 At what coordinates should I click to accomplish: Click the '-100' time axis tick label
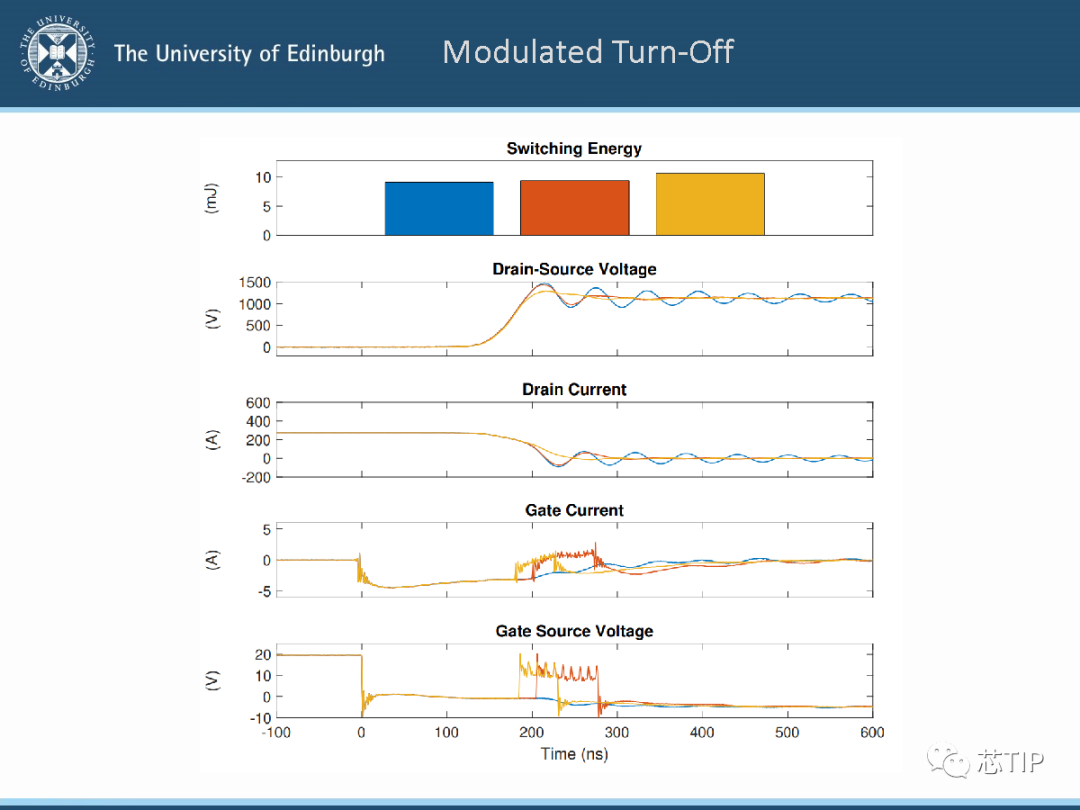276,733
